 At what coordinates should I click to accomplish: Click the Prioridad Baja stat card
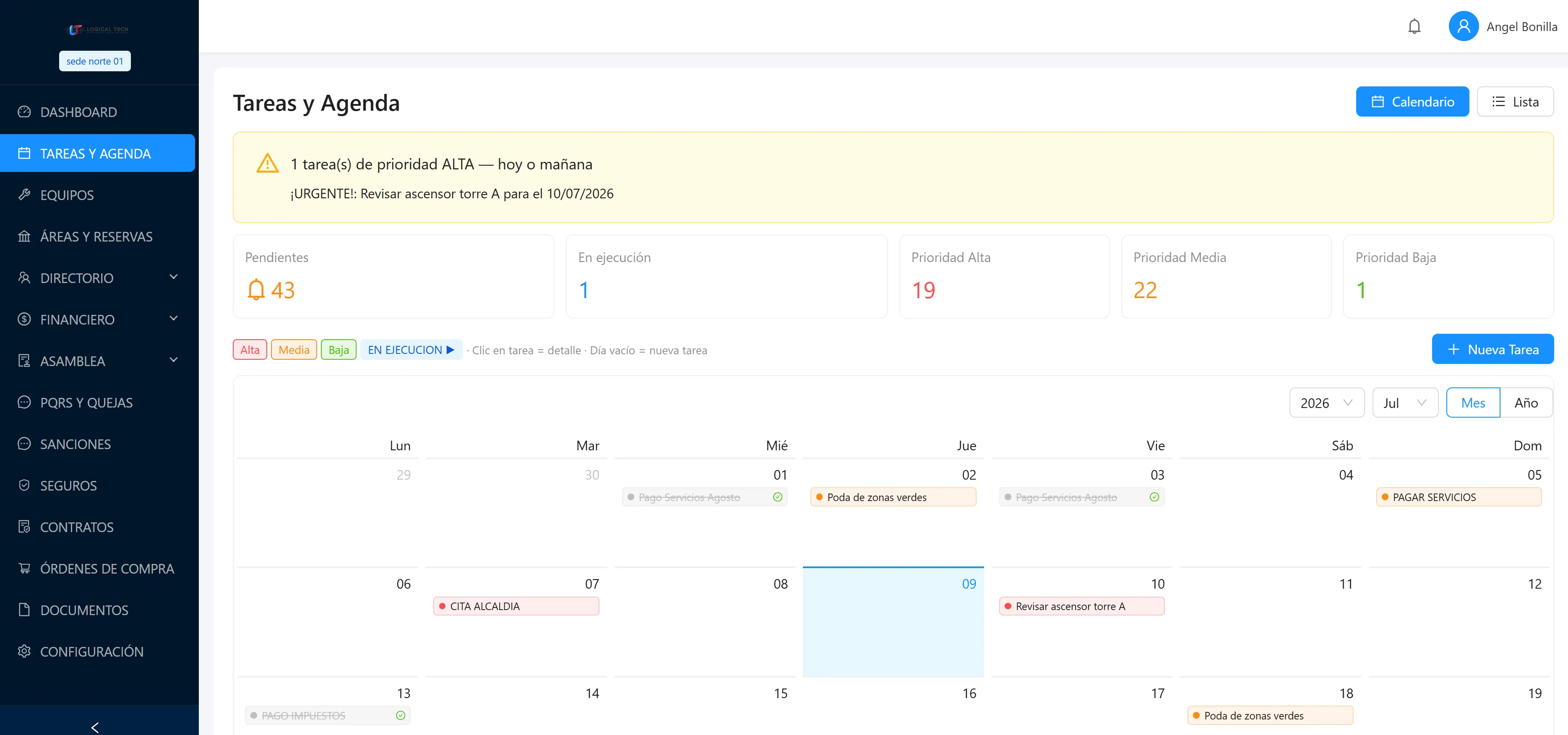[1448, 276]
